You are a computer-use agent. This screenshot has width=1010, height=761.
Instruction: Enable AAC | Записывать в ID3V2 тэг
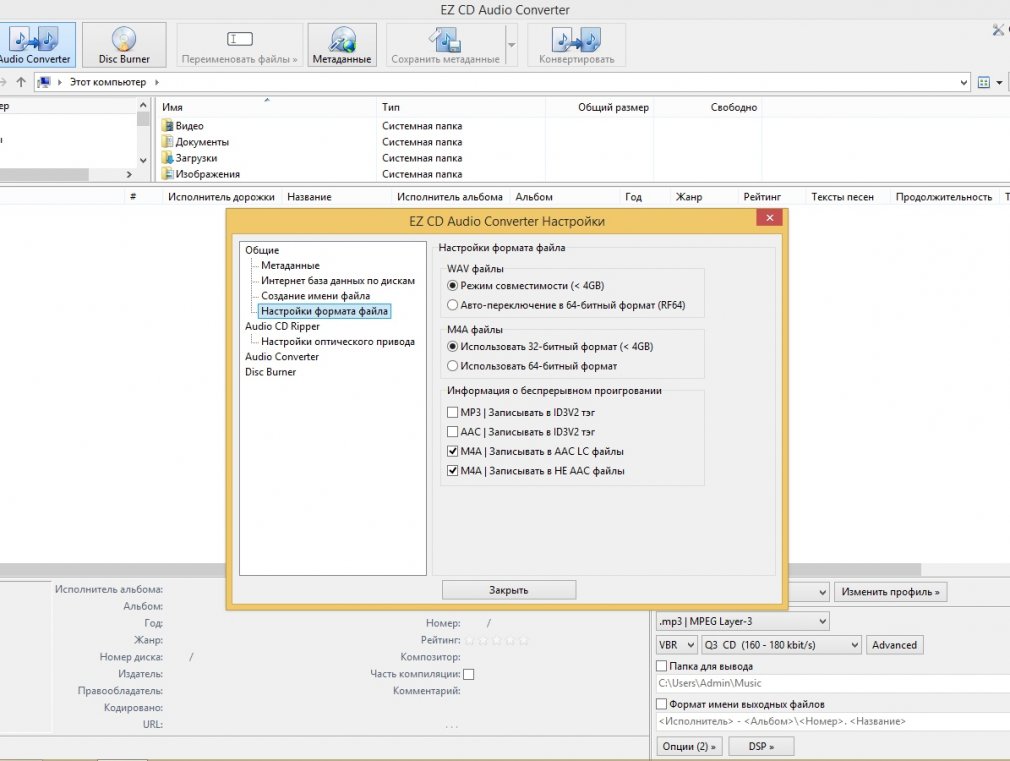[x=453, y=432]
